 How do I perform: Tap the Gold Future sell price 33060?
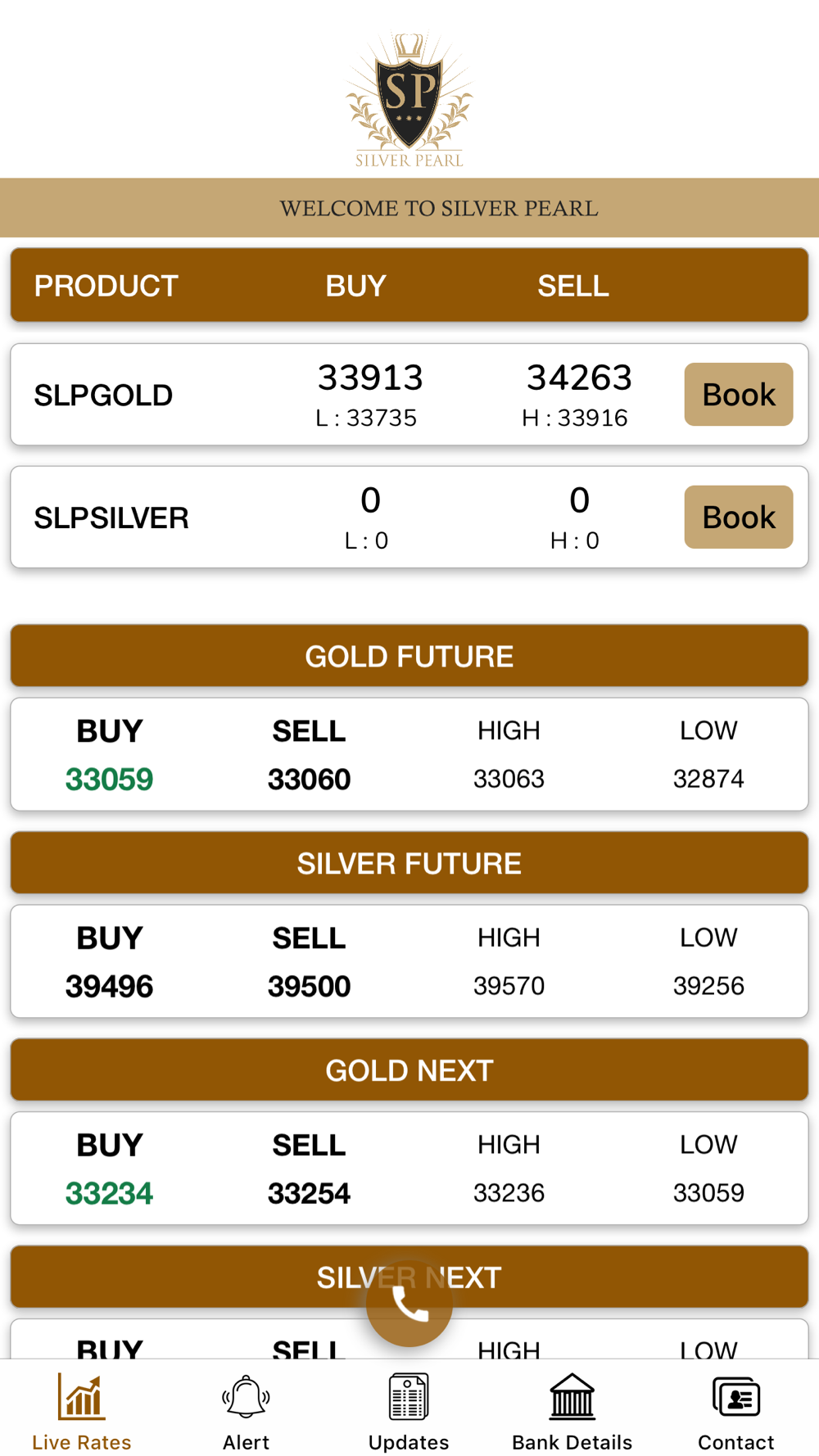point(309,779)
